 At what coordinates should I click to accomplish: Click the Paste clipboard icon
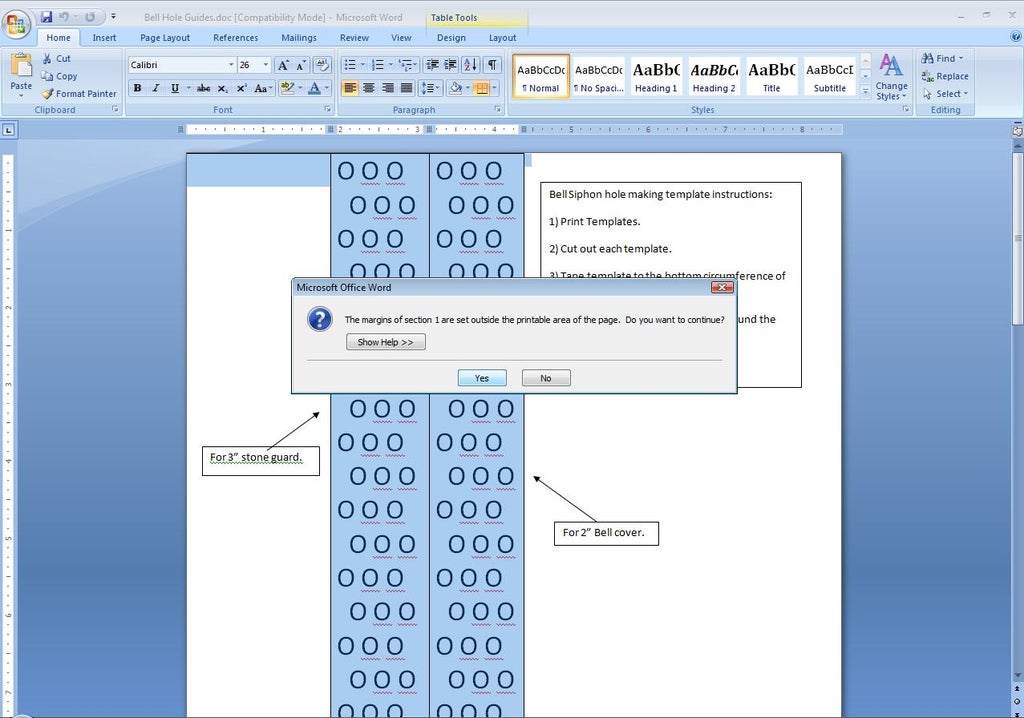21,65
